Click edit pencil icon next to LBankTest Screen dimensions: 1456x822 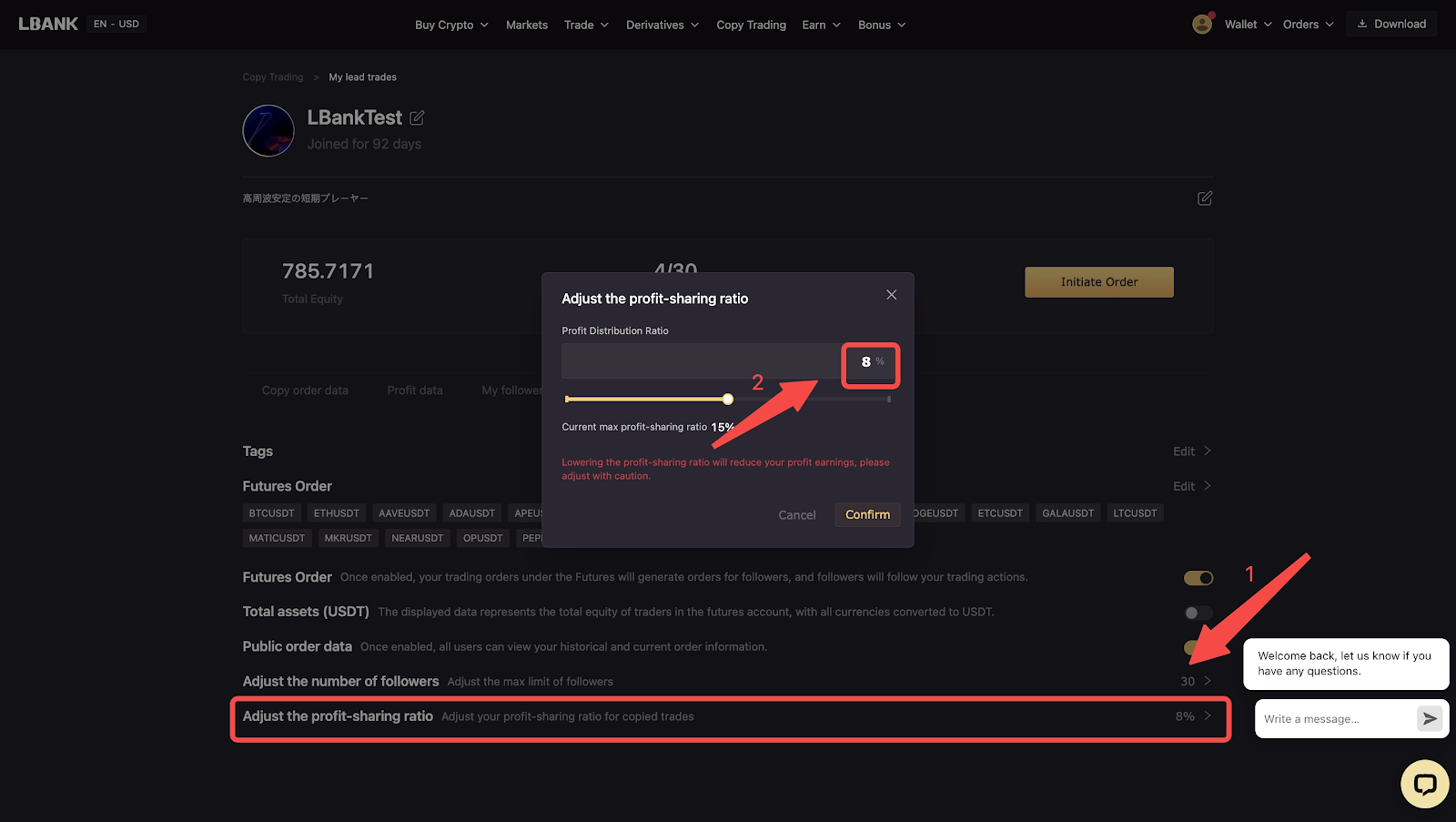coord(418,117)
